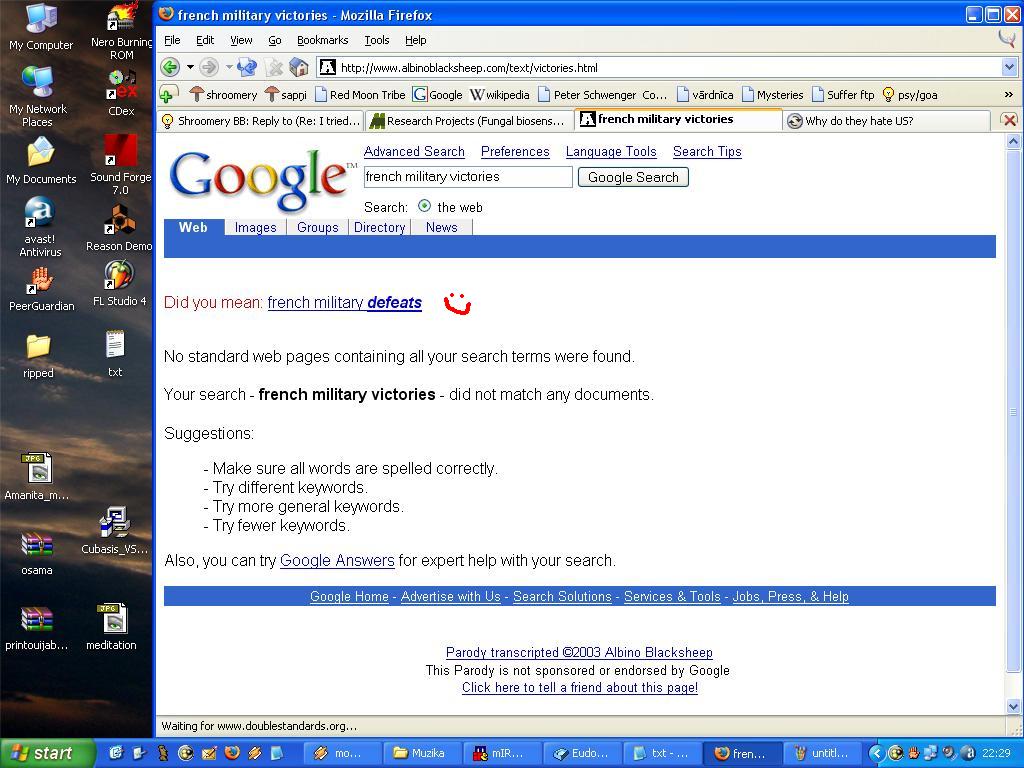This screenshot has width=1024, height=768.
Task: Select the ripped folder on the desktop
Action: pos(38,356)
